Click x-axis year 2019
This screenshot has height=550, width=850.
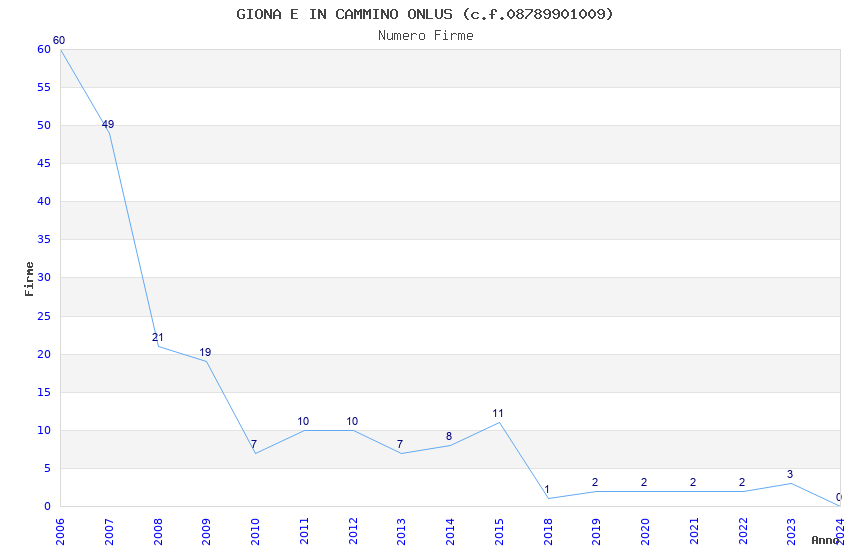pyautogui.click(x=596, y=532)
